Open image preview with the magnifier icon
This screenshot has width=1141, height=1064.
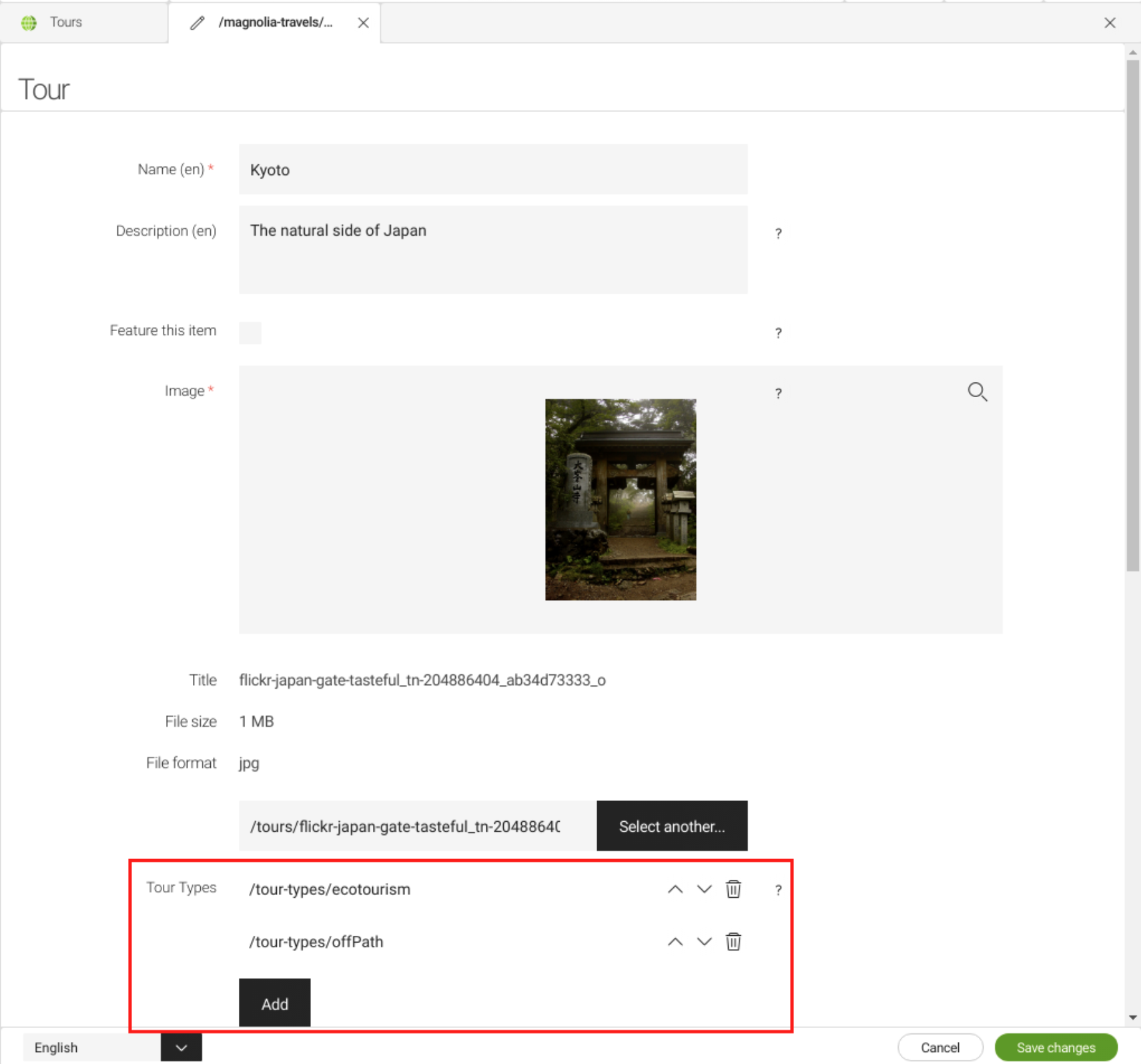[978, 392]
